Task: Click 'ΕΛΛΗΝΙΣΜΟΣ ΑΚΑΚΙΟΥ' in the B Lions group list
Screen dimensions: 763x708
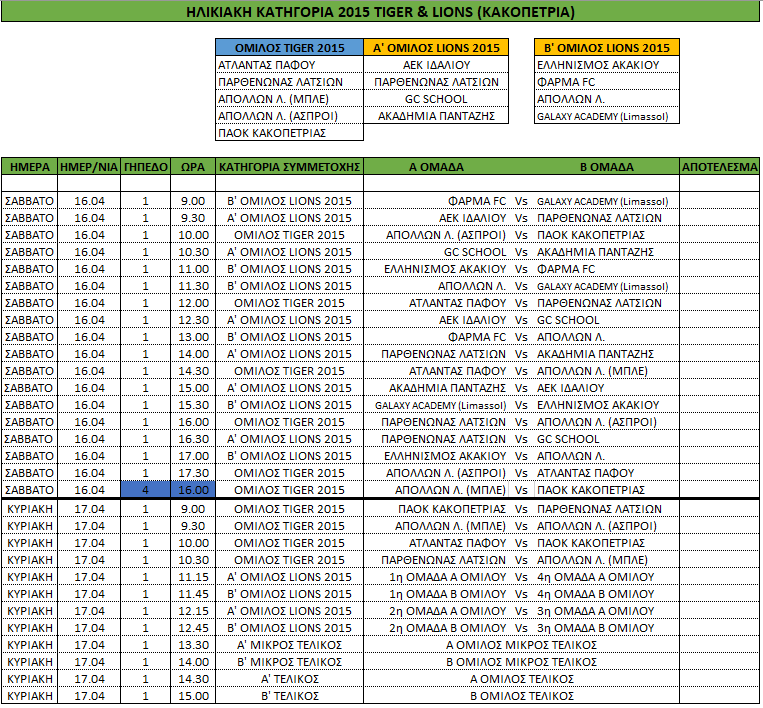Action: (x=598, y=65)
